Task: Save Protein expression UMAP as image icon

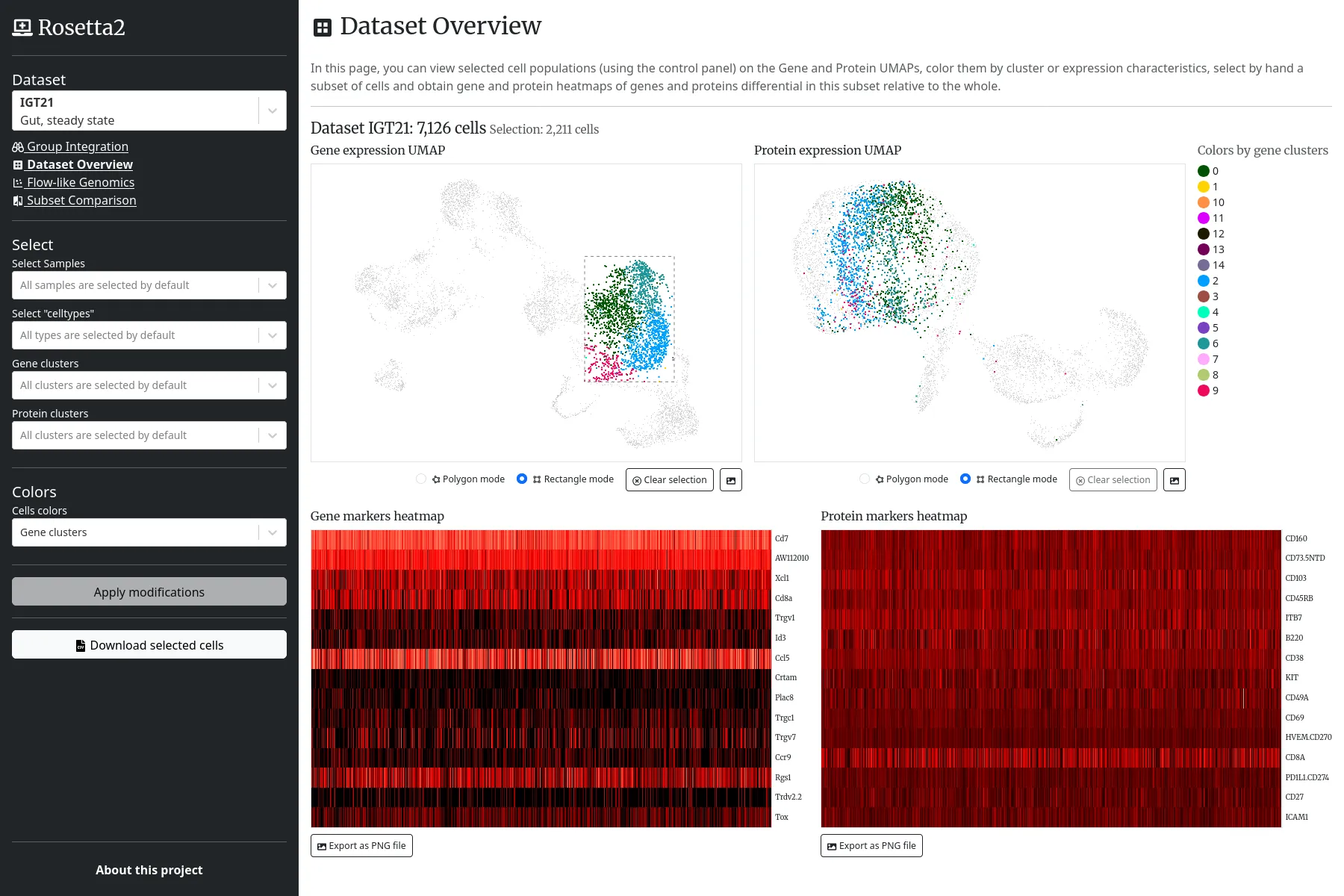Action: click(1174, 480)
